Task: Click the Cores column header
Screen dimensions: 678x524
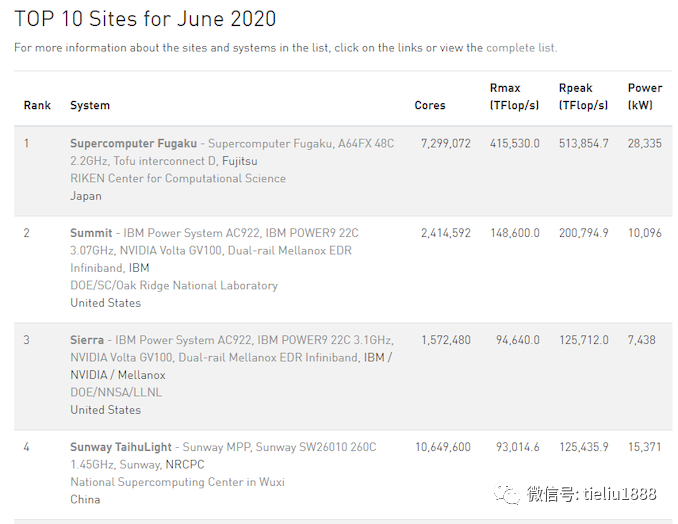Action: coord(430,106)
